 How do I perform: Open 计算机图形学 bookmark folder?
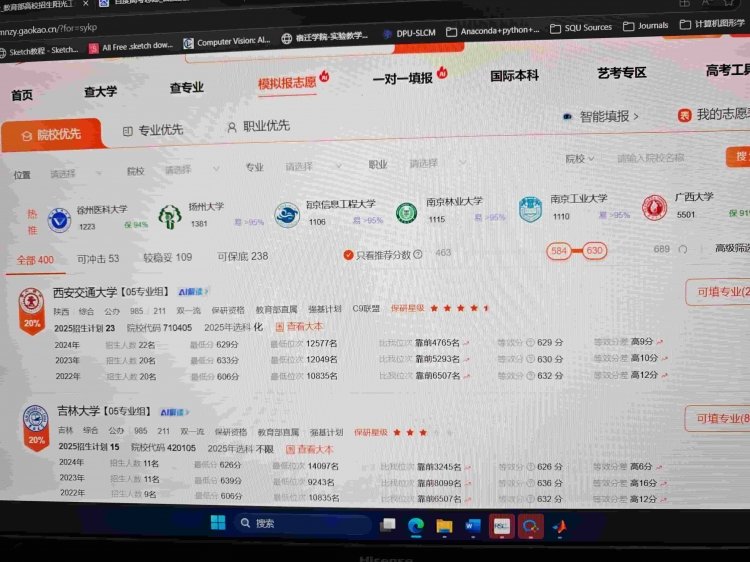(712, 23)
